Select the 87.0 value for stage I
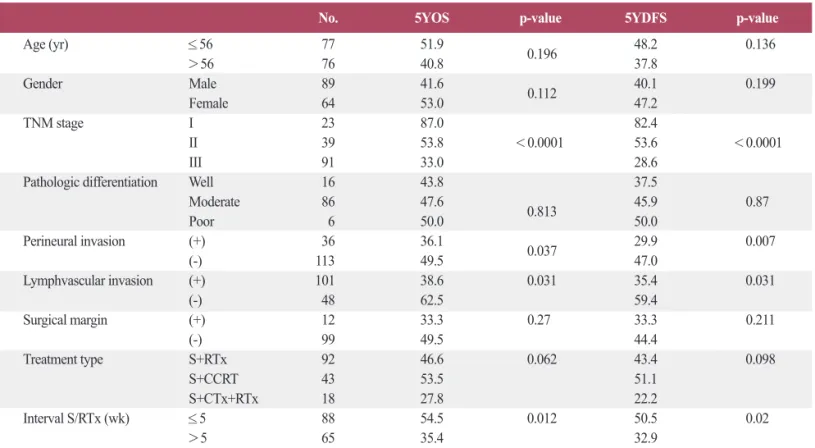 [x=432, y=123]
